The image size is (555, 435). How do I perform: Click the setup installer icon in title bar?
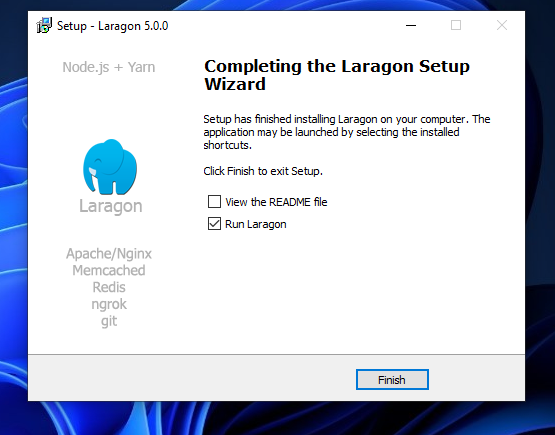[44, 25]
